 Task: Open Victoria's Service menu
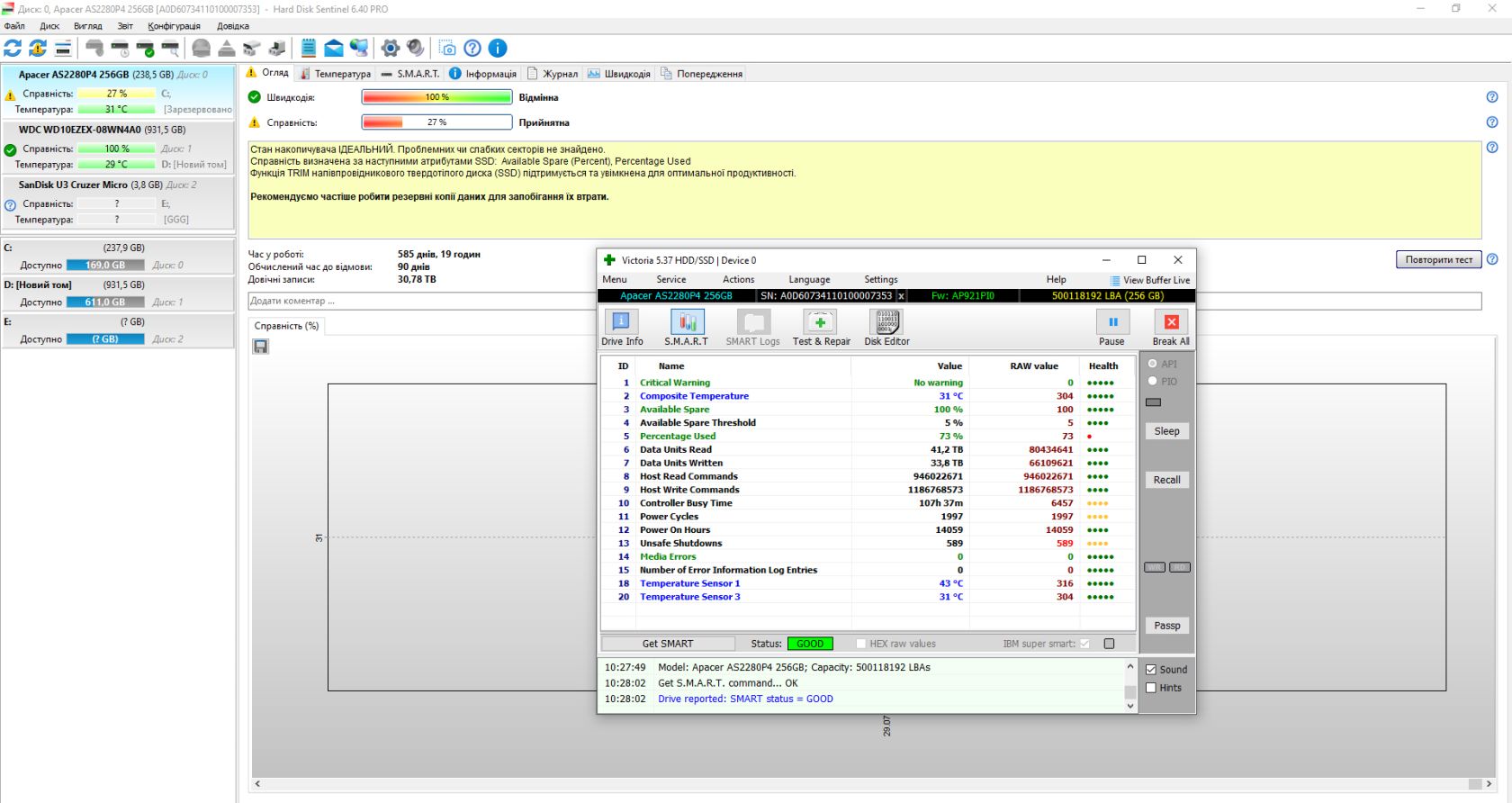[x=670, y=280]
